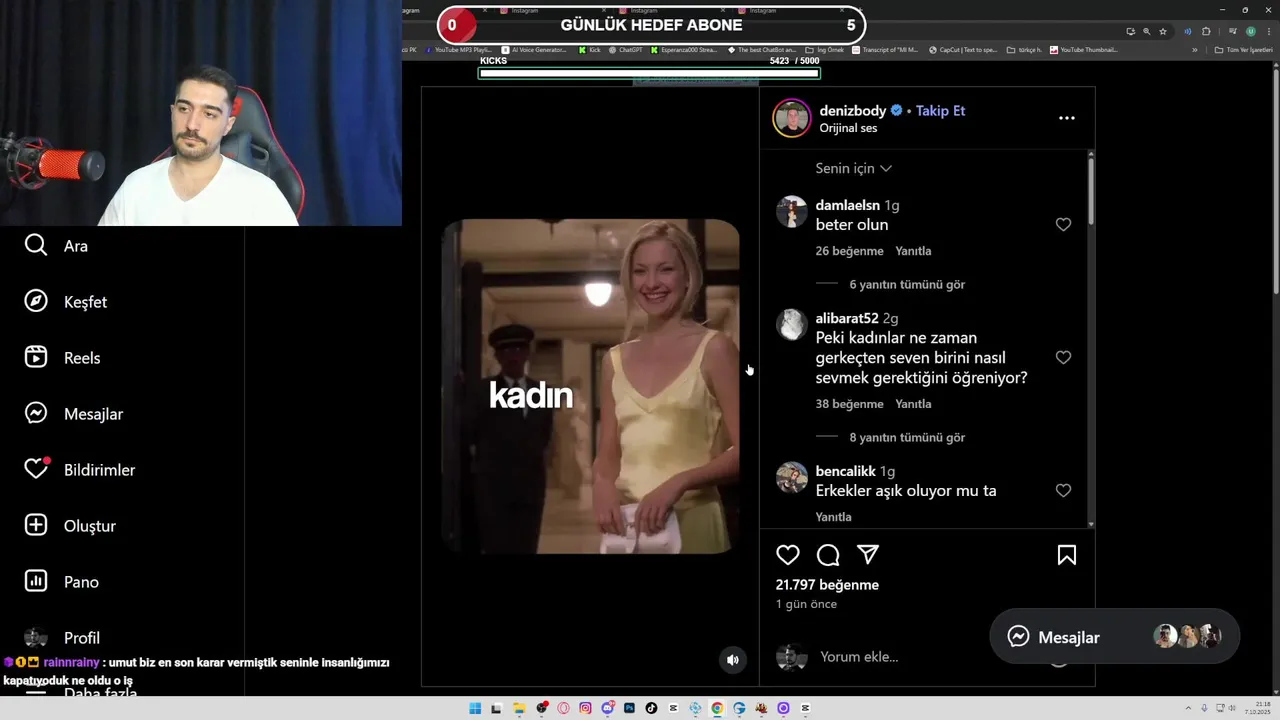Save the post with the bookmark icon
Viewport: 1280px width, 720px height.
(x=1067, y=555)
